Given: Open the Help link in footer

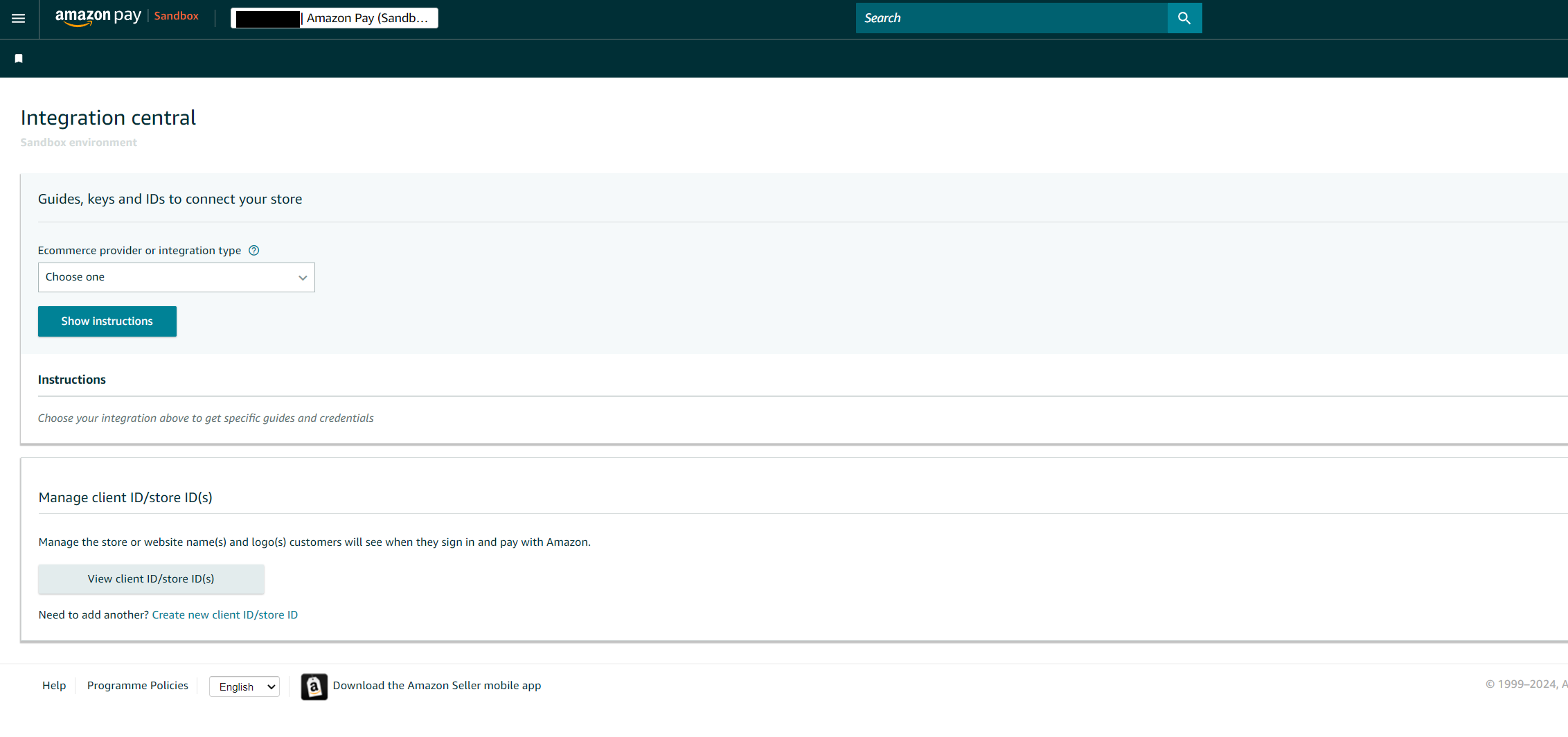Looking at the screenshot, I should pyautogui.click(x=54, y=686).
